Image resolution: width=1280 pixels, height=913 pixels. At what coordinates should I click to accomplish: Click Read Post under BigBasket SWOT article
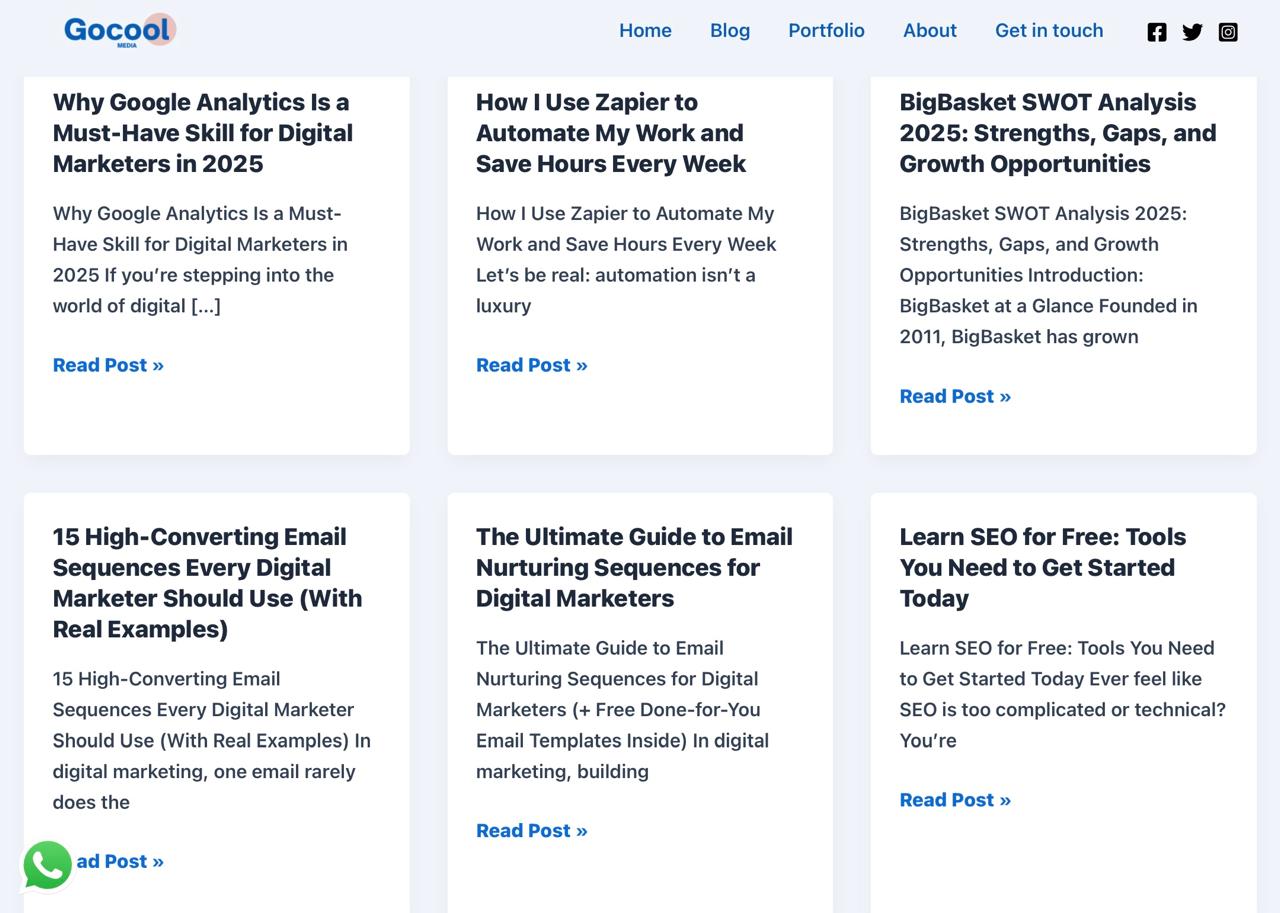[x=954, y=396]
